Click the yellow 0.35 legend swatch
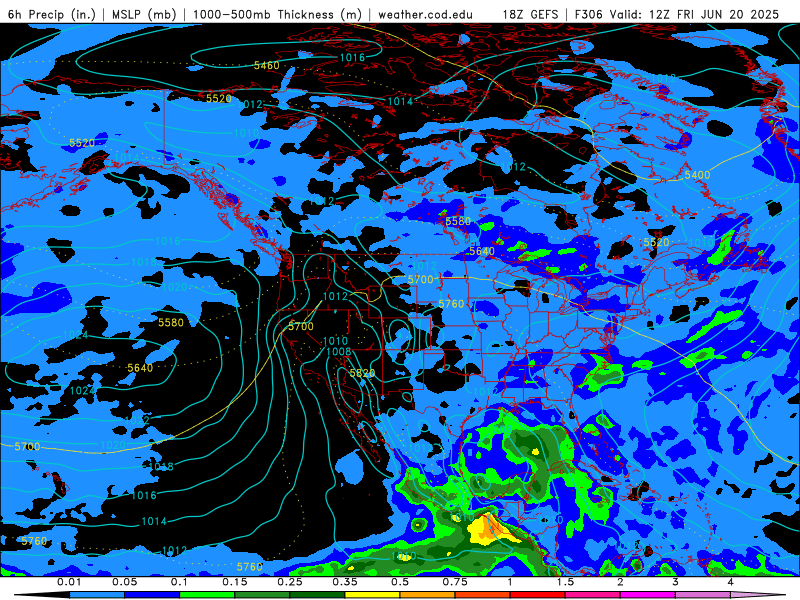The image size is (800, 600). [372, 595]
